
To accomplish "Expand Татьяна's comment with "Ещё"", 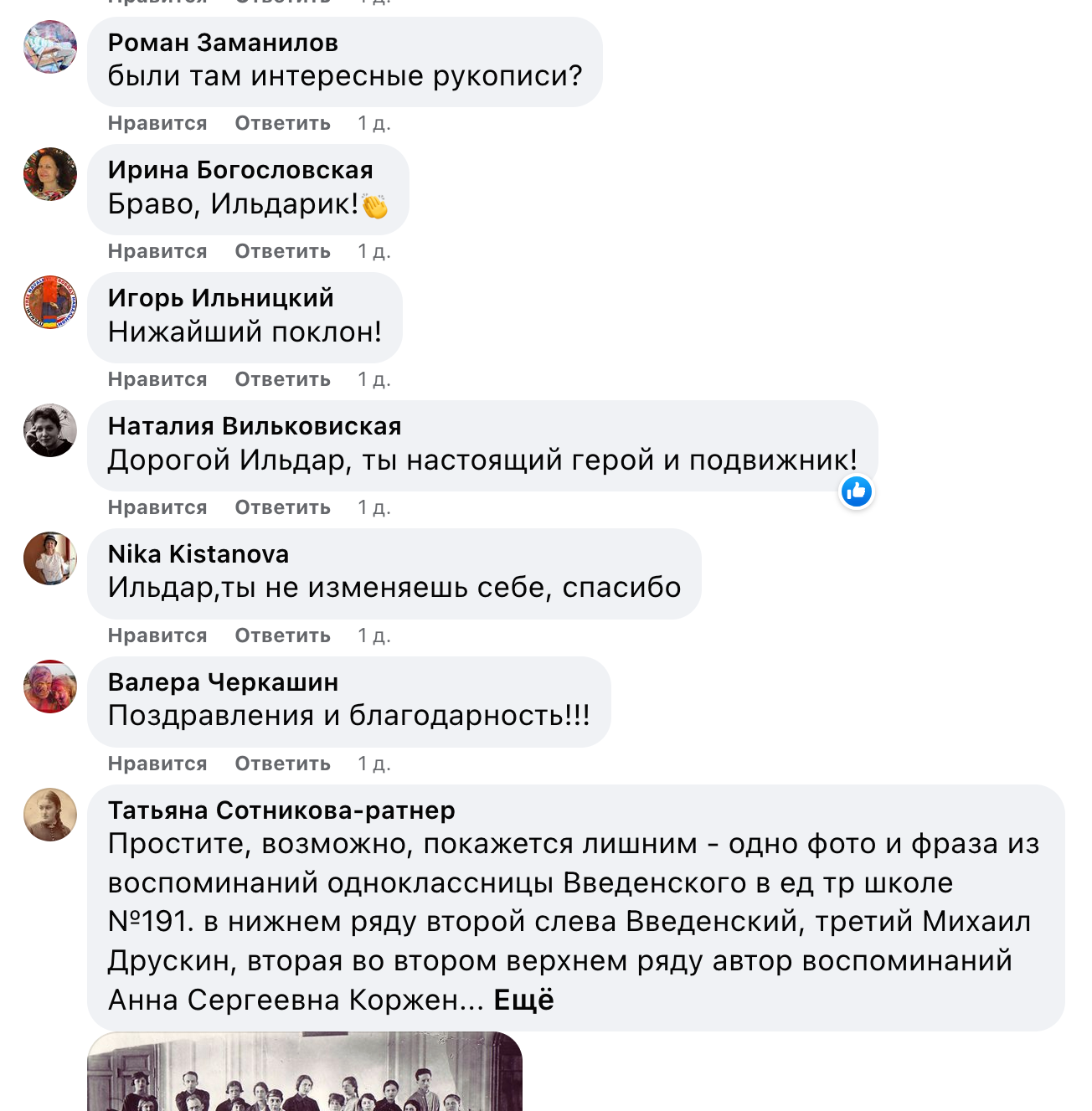I will pyautogui.click(x=523, y=1000).
